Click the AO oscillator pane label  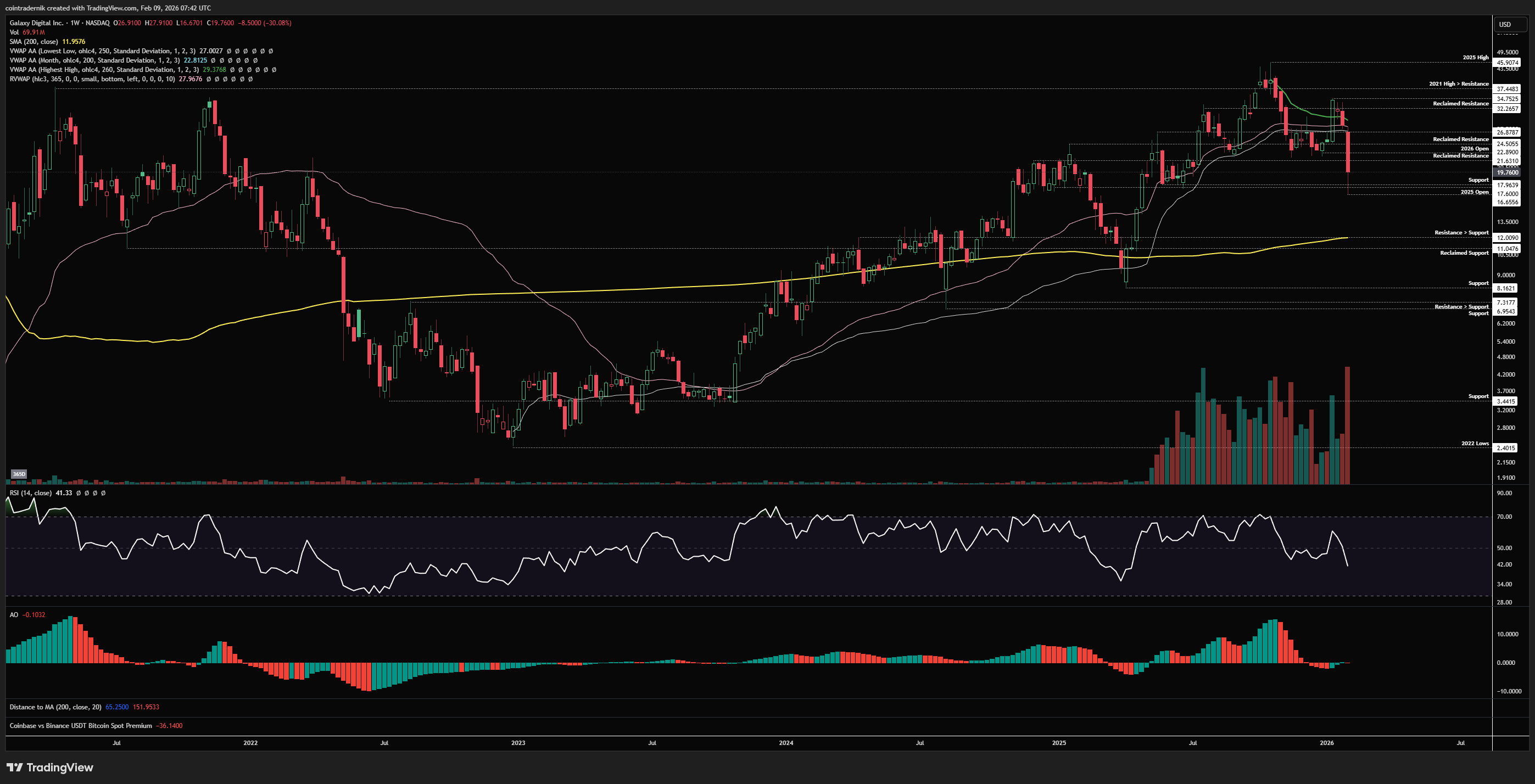pyautogui.click(x=14, y=614)
